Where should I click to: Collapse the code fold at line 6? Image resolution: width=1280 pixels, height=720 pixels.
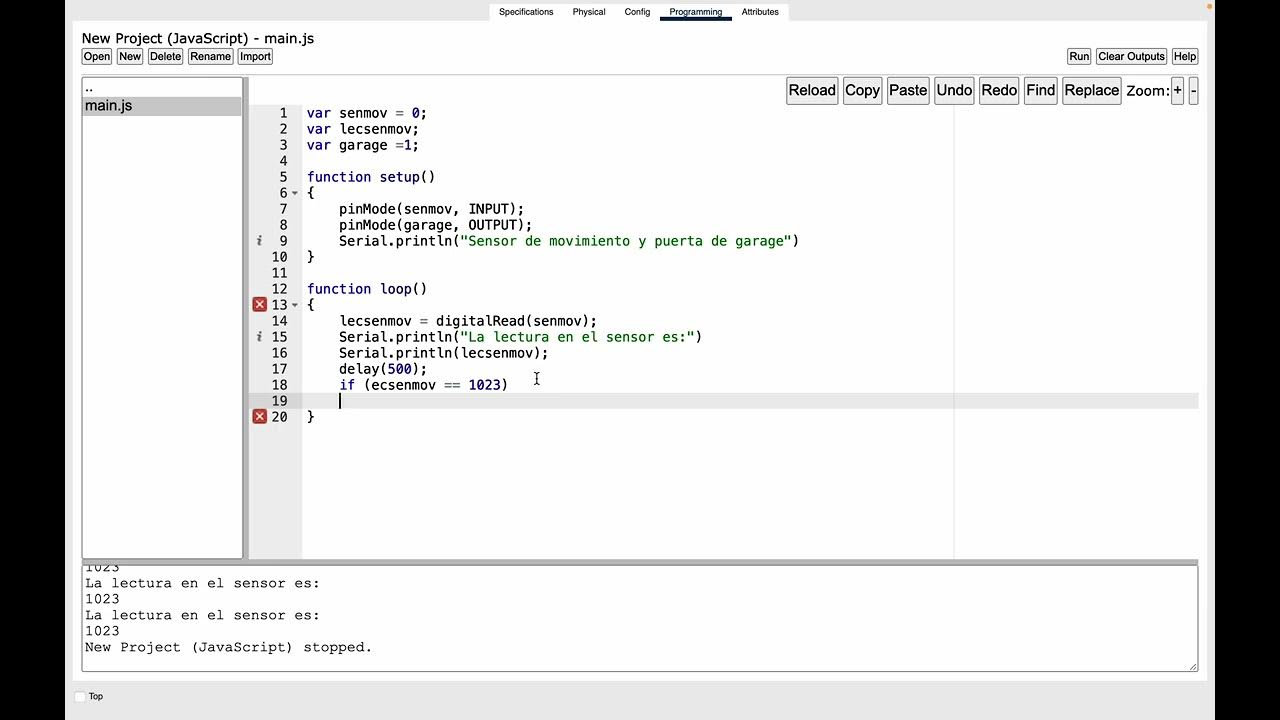[x=295, y=193]
